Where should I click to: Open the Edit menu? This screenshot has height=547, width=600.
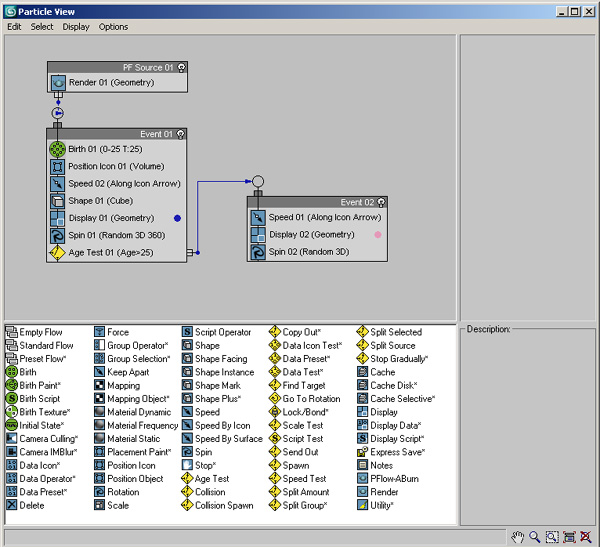[x=14, y=27]
